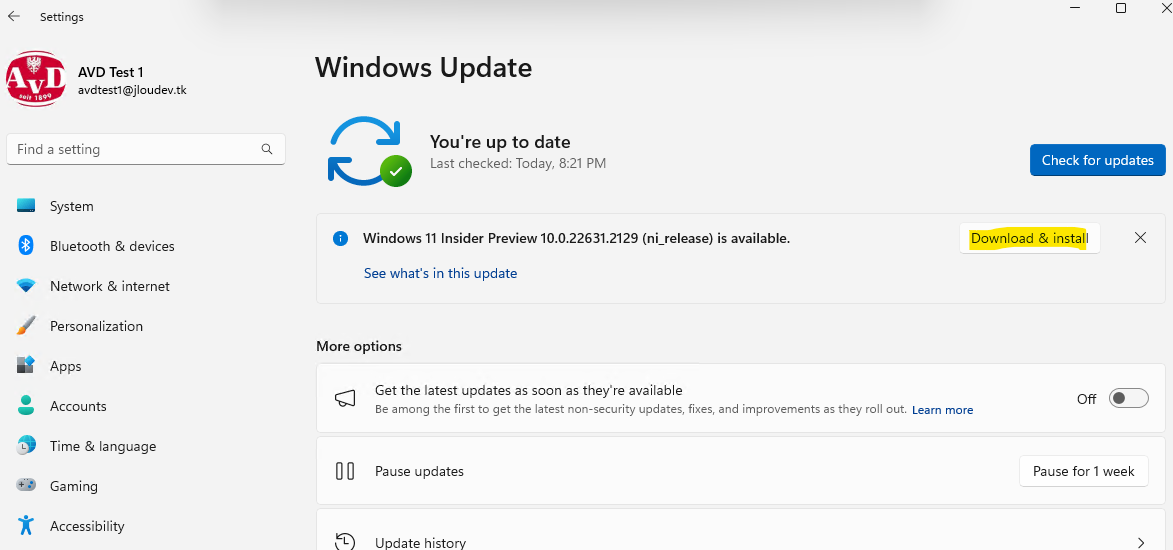Click the search magnifier icon
1173x550 pixels.
pyautogui.click(x=267, y=150)
